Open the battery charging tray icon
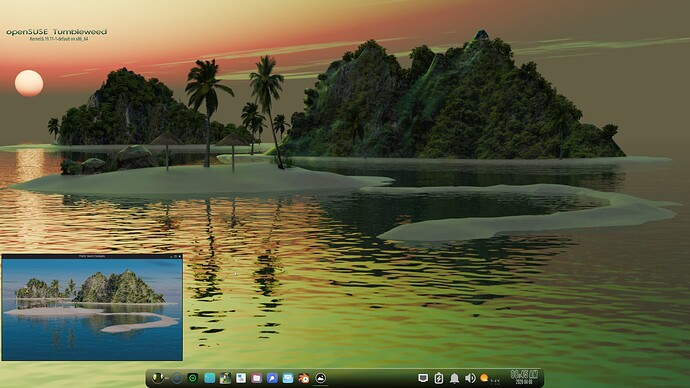The height and width of the screenshot is (388, 690). (438, 378)
